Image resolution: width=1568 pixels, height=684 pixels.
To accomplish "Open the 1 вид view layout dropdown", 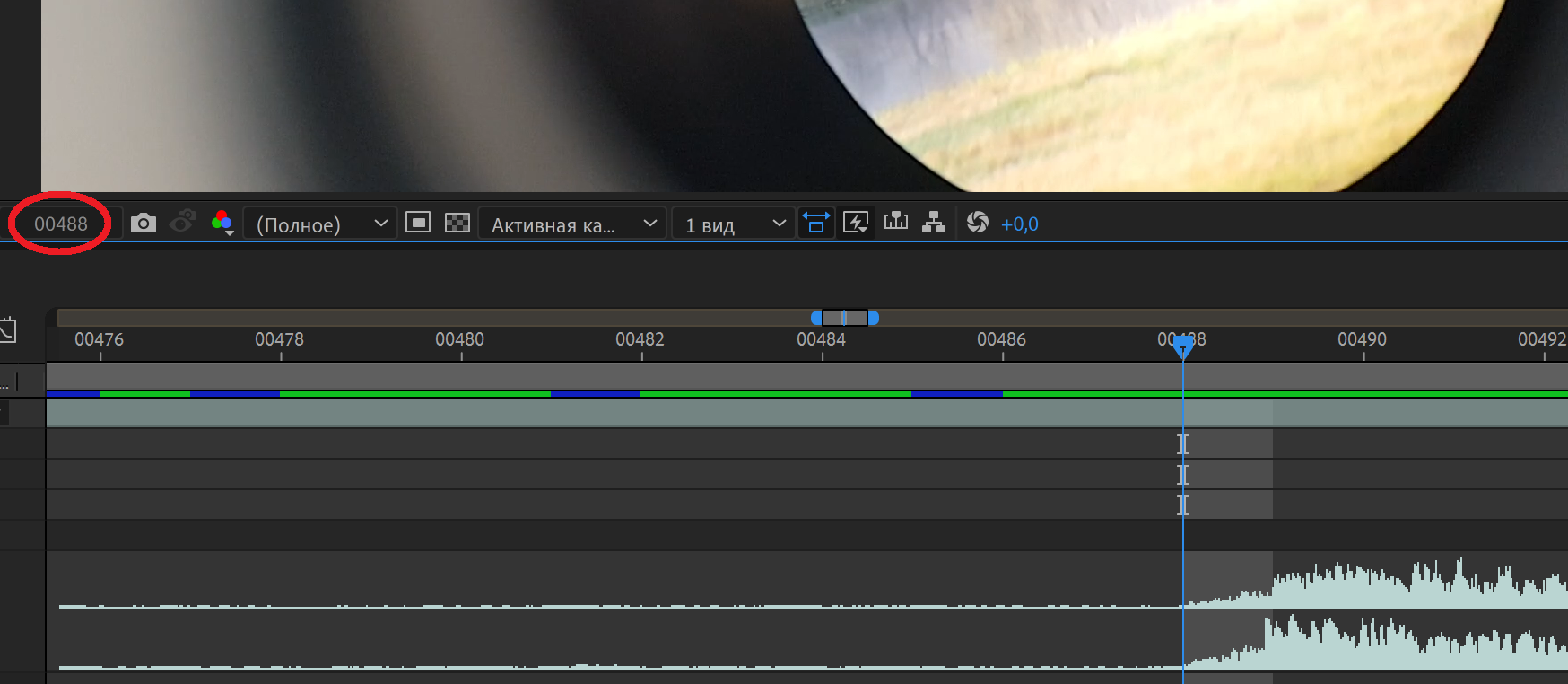I will 733,224.
